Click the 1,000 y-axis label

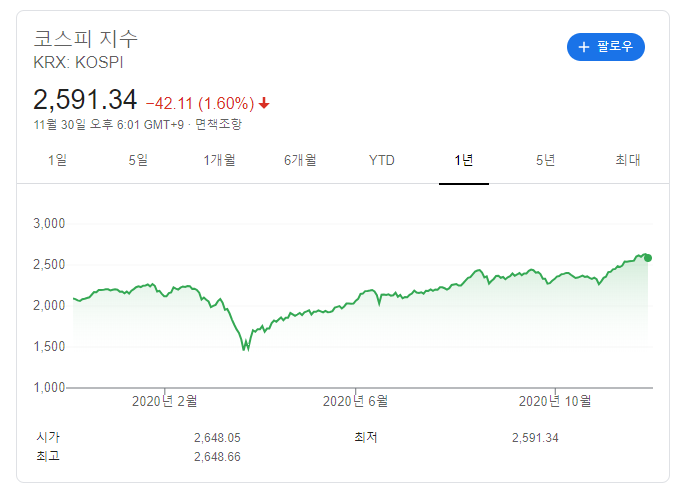49,388
